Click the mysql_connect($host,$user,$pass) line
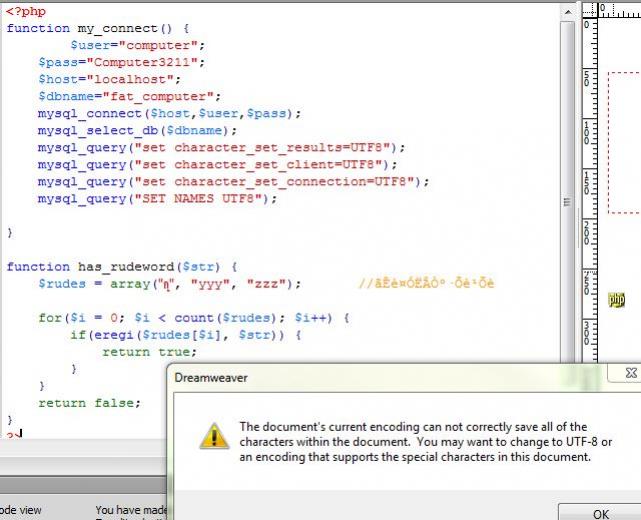This screenshot has width=641, height=520. click(169, 113)
